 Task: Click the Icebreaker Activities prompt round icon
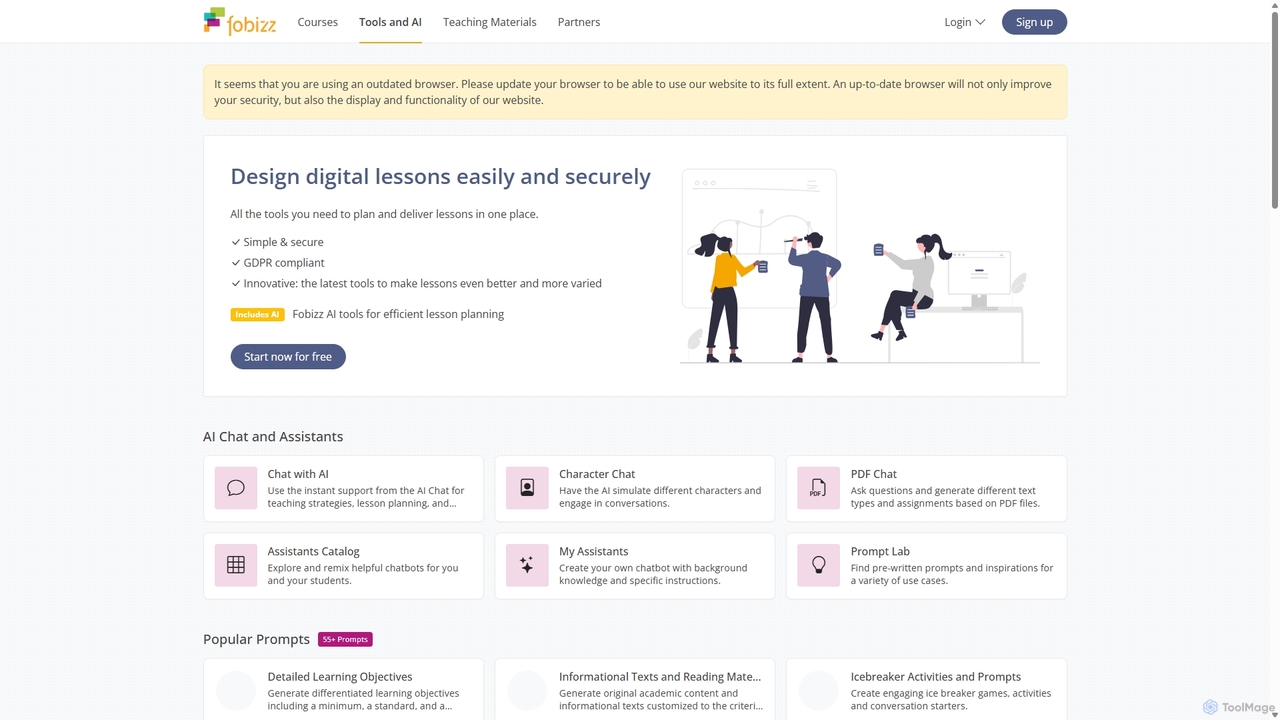(818, 690)
